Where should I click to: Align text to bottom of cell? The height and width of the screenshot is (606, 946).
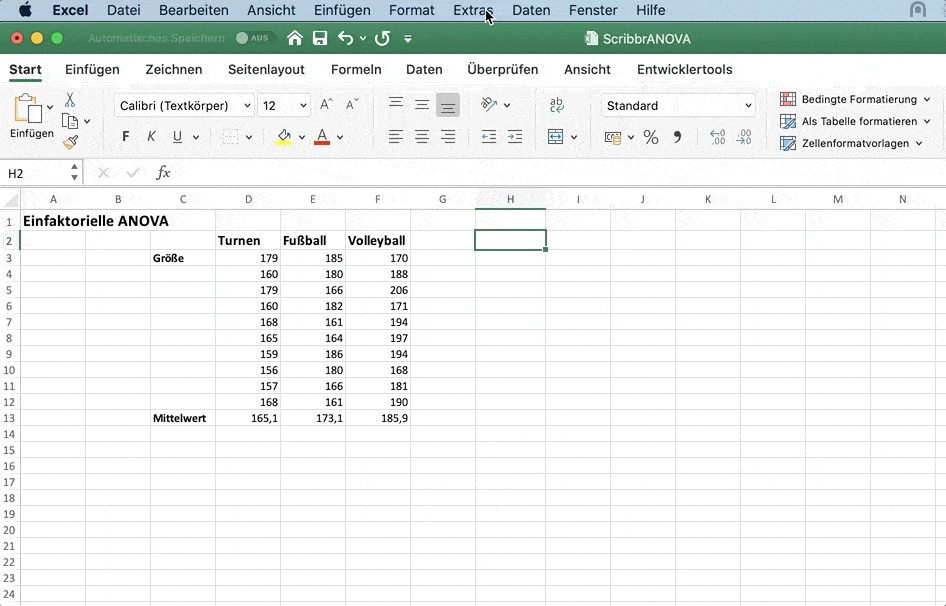pos(448,105)
